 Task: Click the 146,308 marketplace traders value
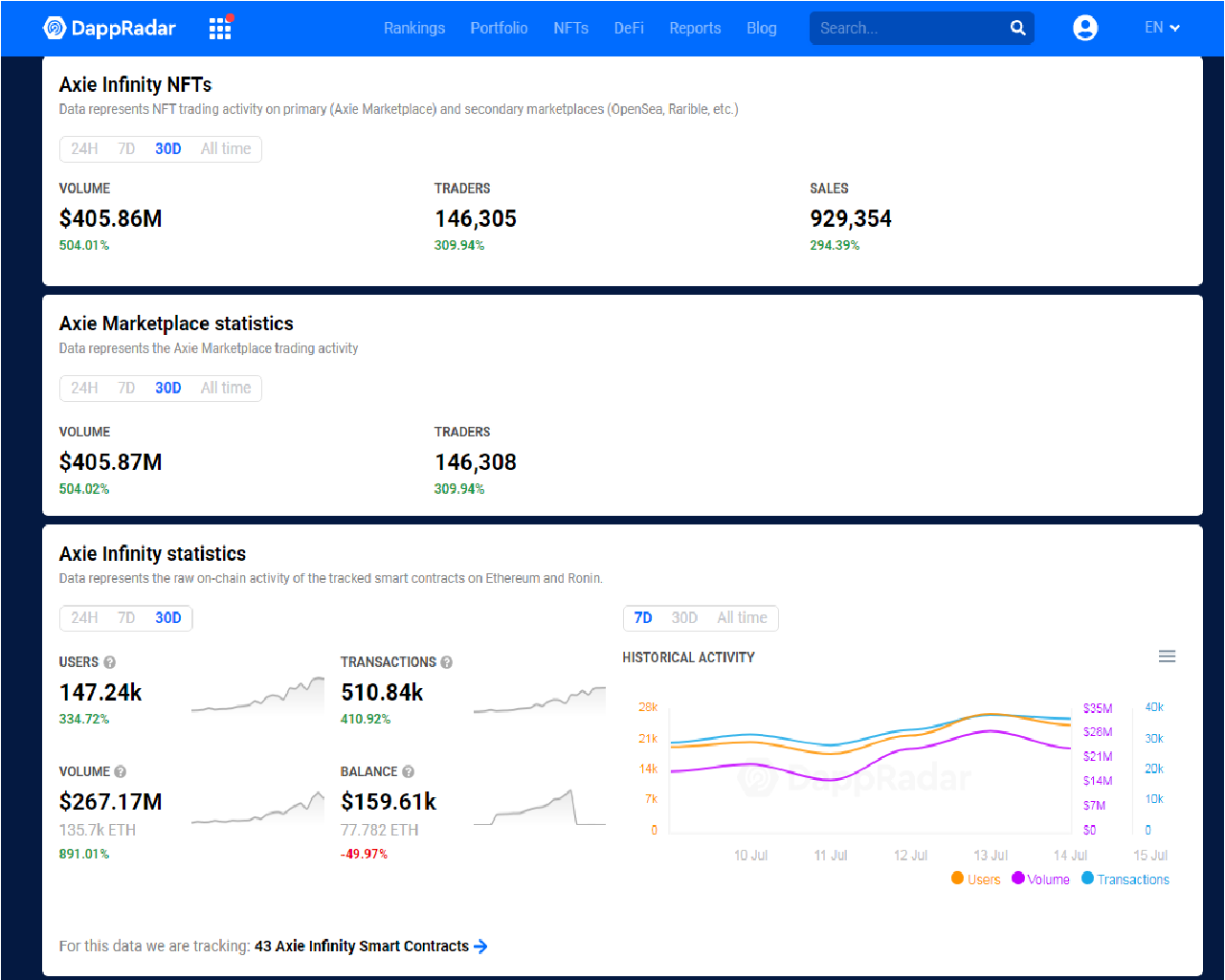pyautogui.click(x=476, y=462)
